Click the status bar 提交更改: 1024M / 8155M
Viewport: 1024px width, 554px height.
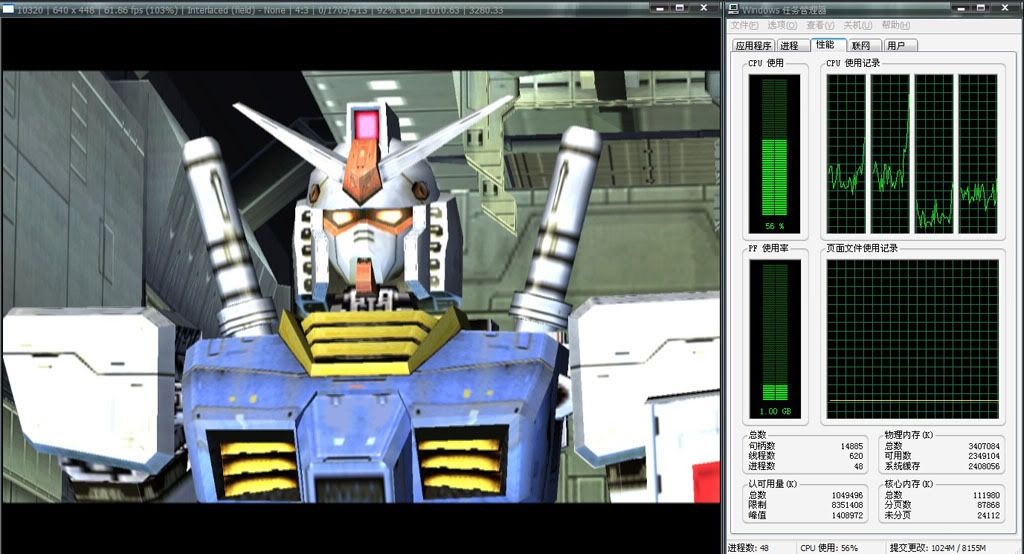coord(937,547)
